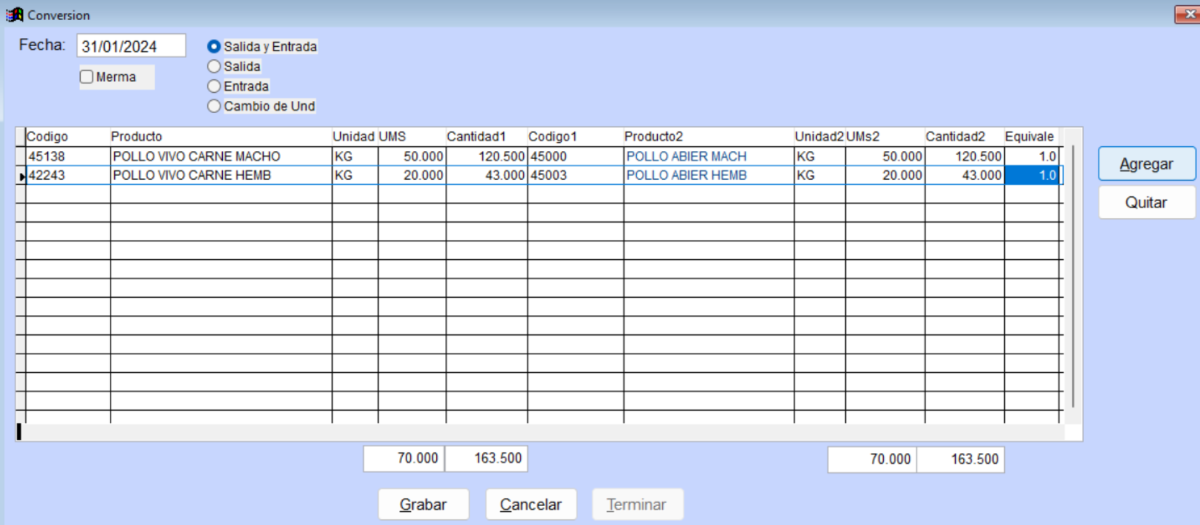Click the Producto column header
The height and width of the screenshot is (525, 1200).
pos(221,136)
